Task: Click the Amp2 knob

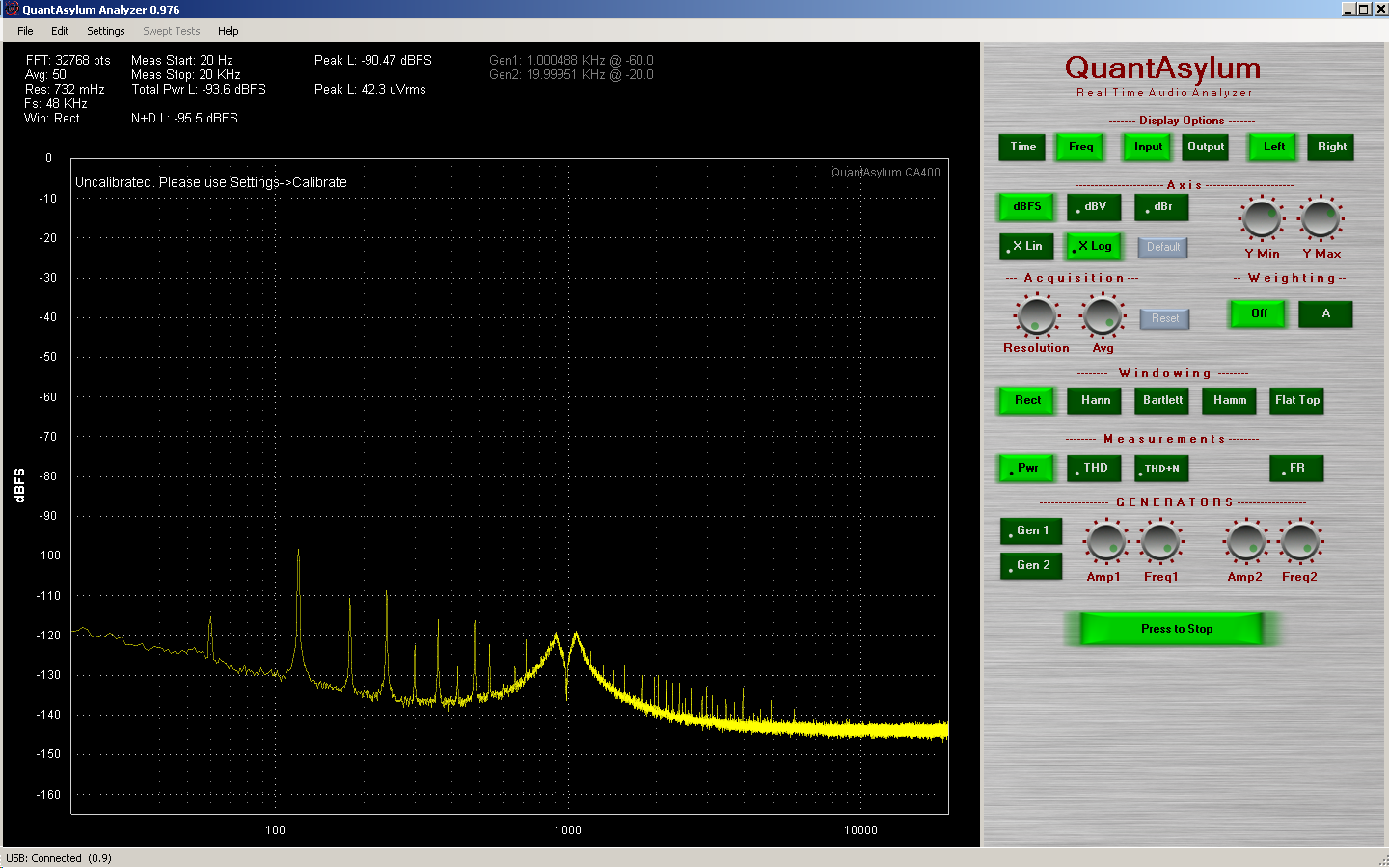Action: 1245,542
